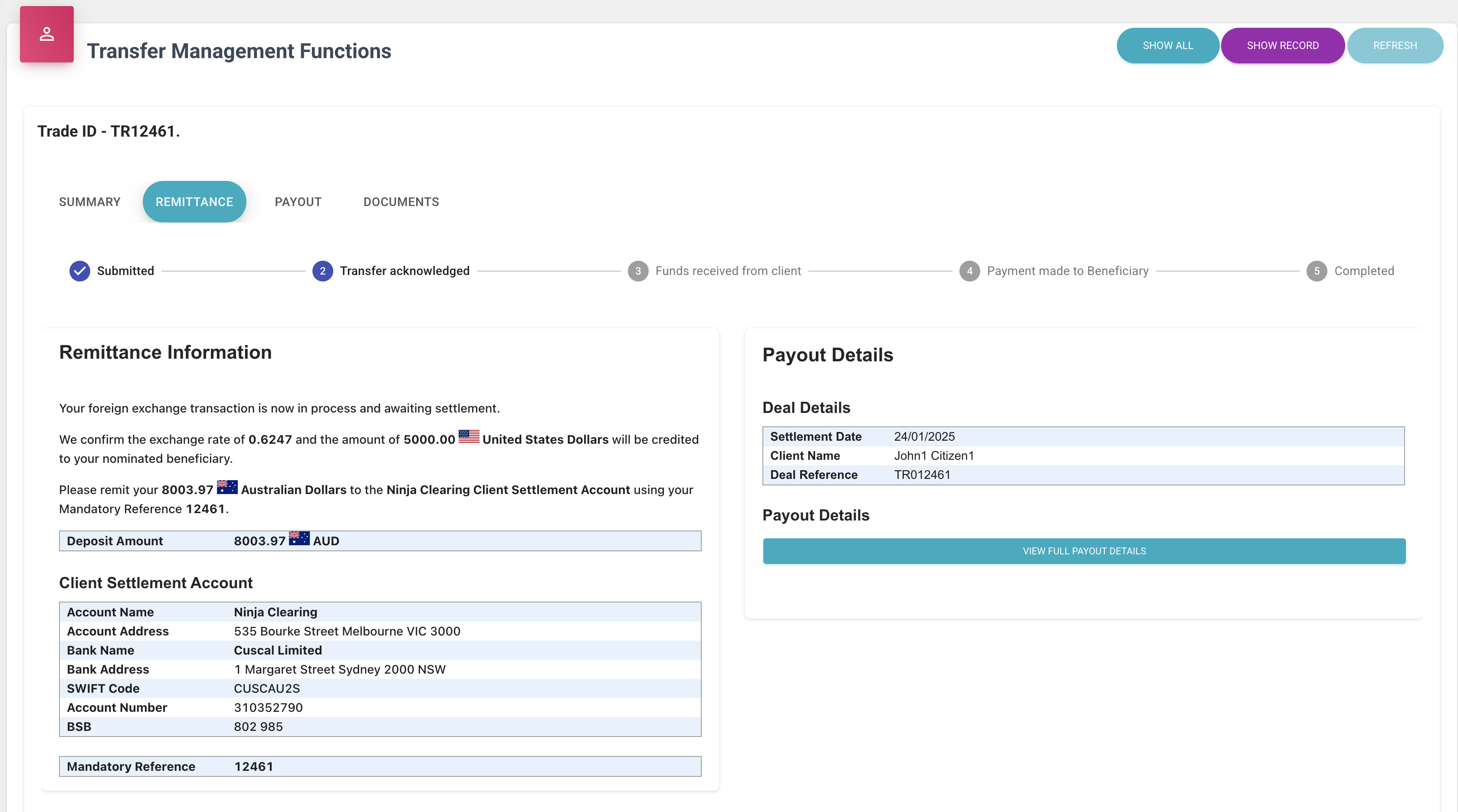The width and height of the screenshot is (1458, 812).
Task: Click step 2 Transfer acknowledged circle
Action: 322,271
